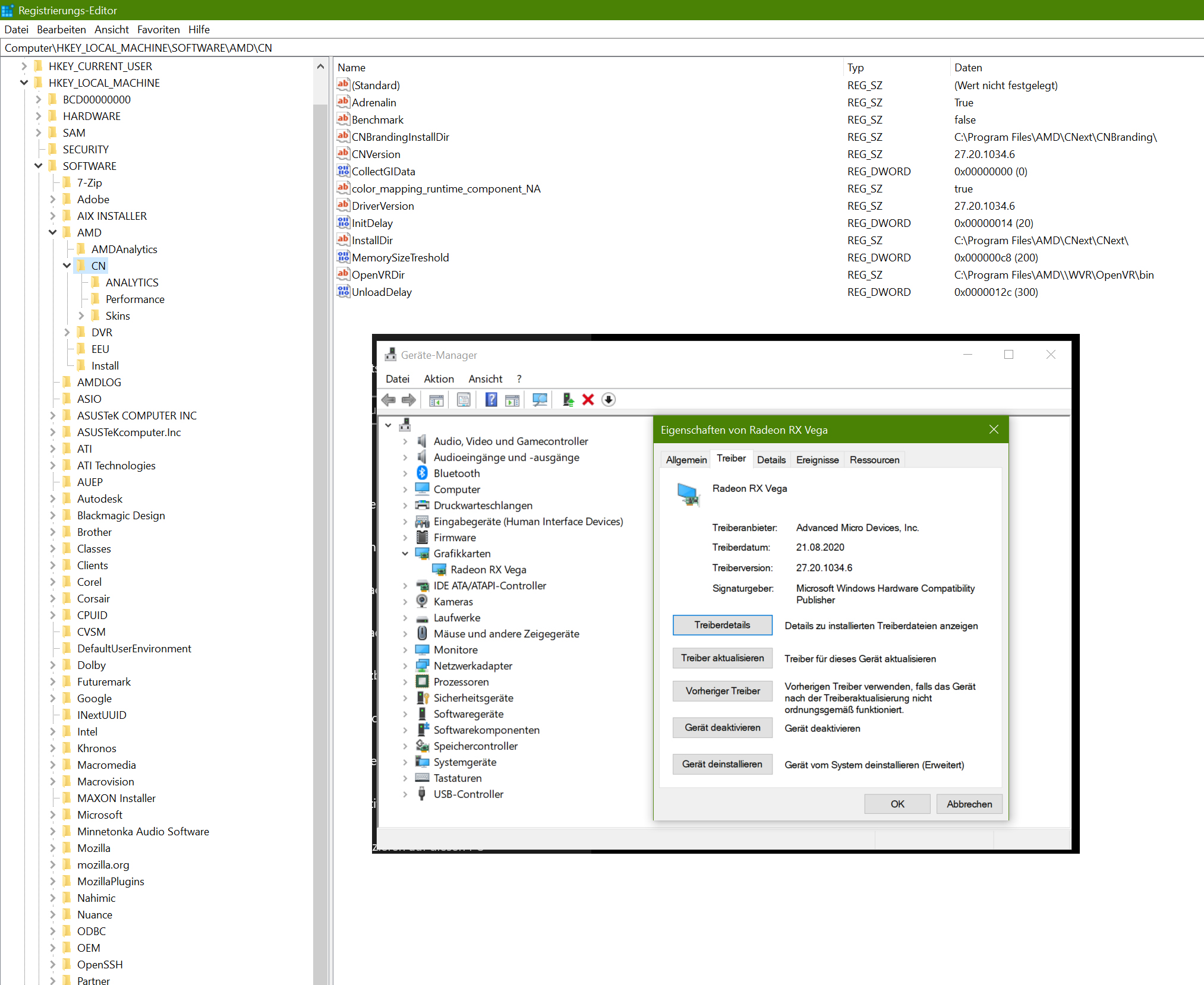The height and width of the screenshot is (985, 1204).
Task: Click the back arrow in Geräte-Manager toolbar
Action: point(389,400)
